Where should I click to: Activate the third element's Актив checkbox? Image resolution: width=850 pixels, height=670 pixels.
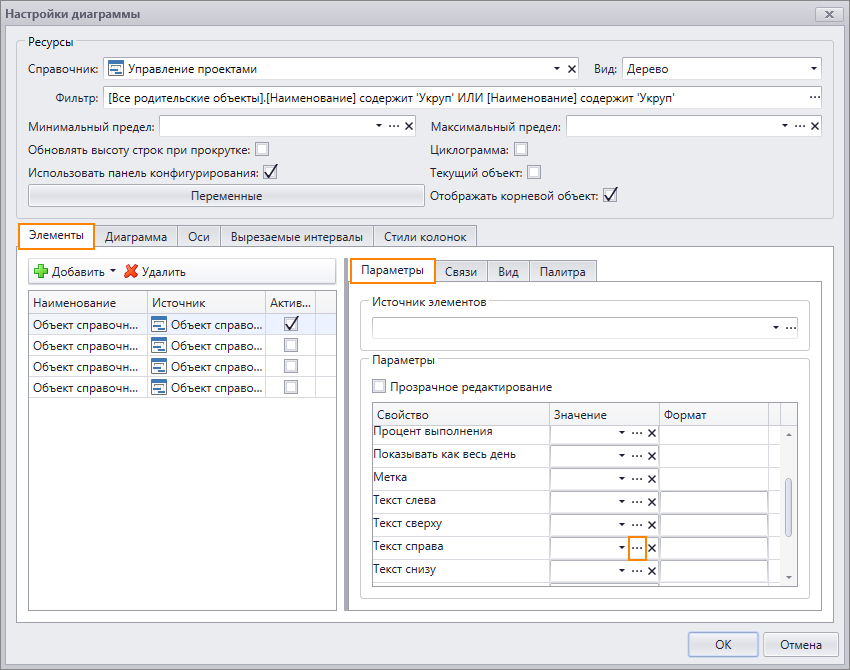(291, 366)
